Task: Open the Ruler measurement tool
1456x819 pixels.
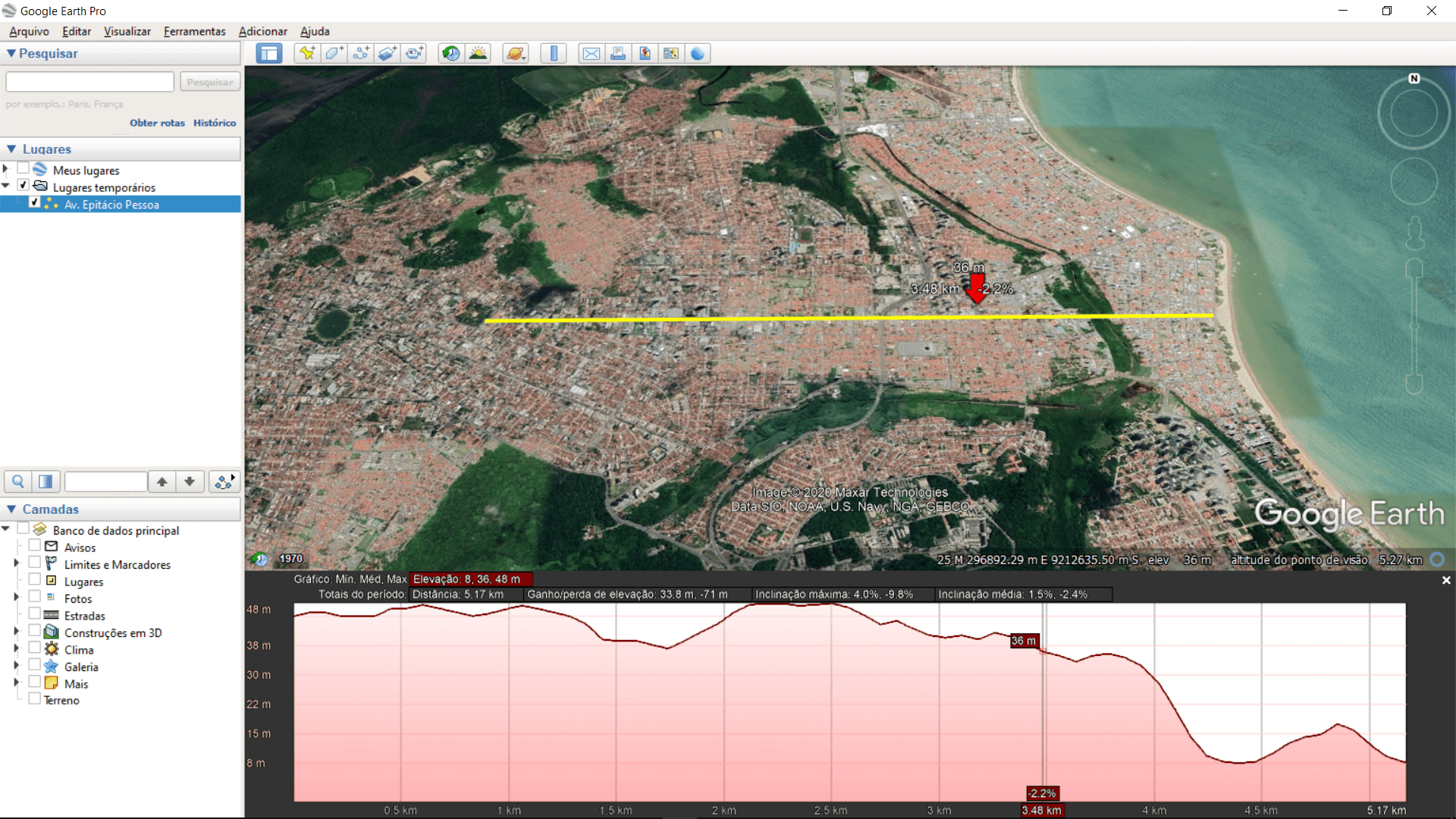Action: click(554, 53)
